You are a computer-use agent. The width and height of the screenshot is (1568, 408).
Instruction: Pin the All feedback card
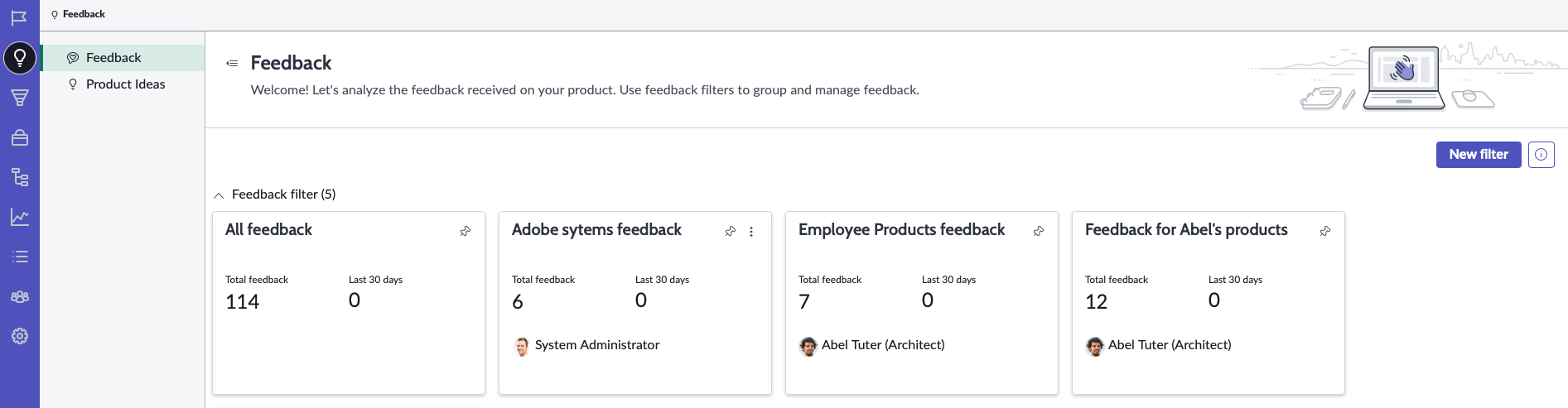pyautogui.click(x=466, y=231)
